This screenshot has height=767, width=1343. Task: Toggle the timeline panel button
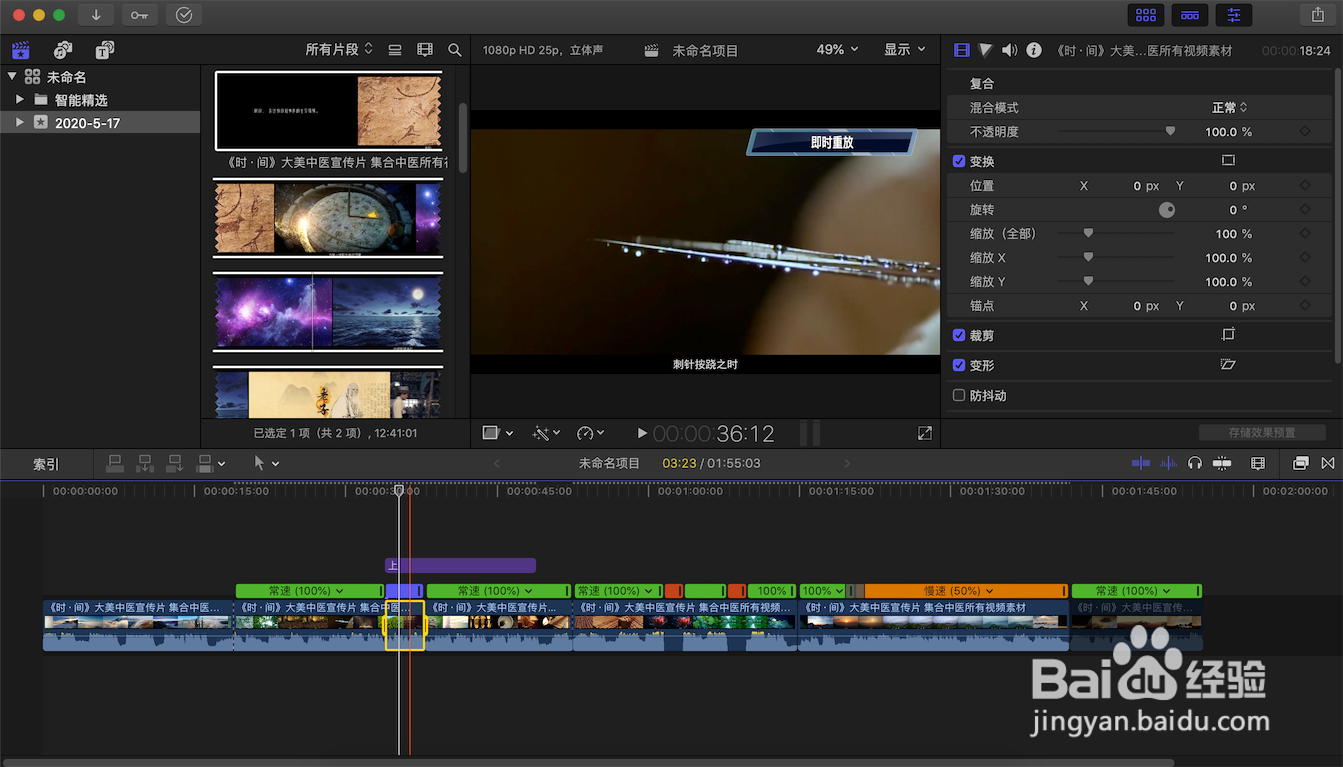pos(1190,15)
